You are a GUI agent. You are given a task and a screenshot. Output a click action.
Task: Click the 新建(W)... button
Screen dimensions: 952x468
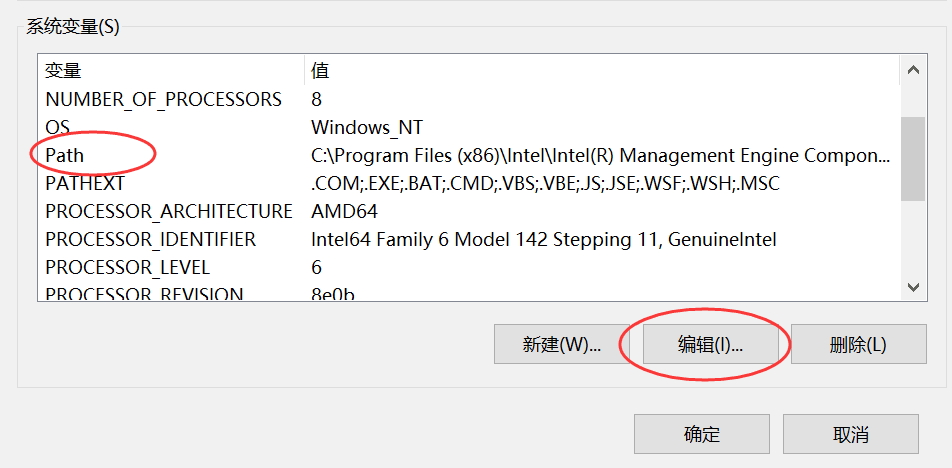click(x=561, y=345)
